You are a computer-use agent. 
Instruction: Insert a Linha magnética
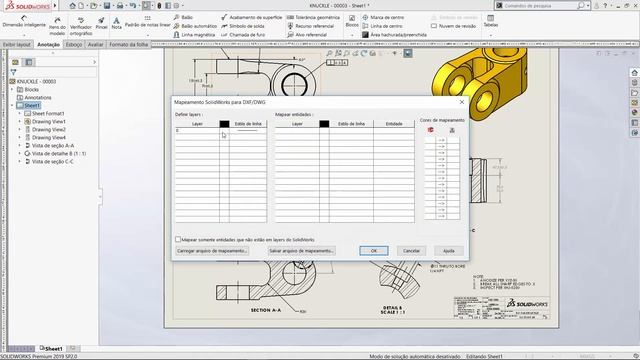coord(194,35)
